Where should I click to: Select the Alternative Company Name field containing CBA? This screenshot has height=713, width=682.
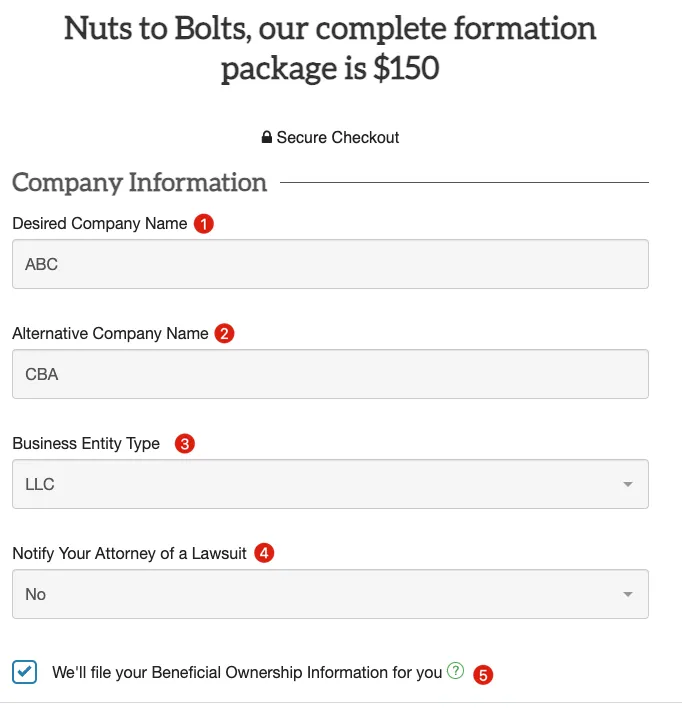(x=330, y=374)
